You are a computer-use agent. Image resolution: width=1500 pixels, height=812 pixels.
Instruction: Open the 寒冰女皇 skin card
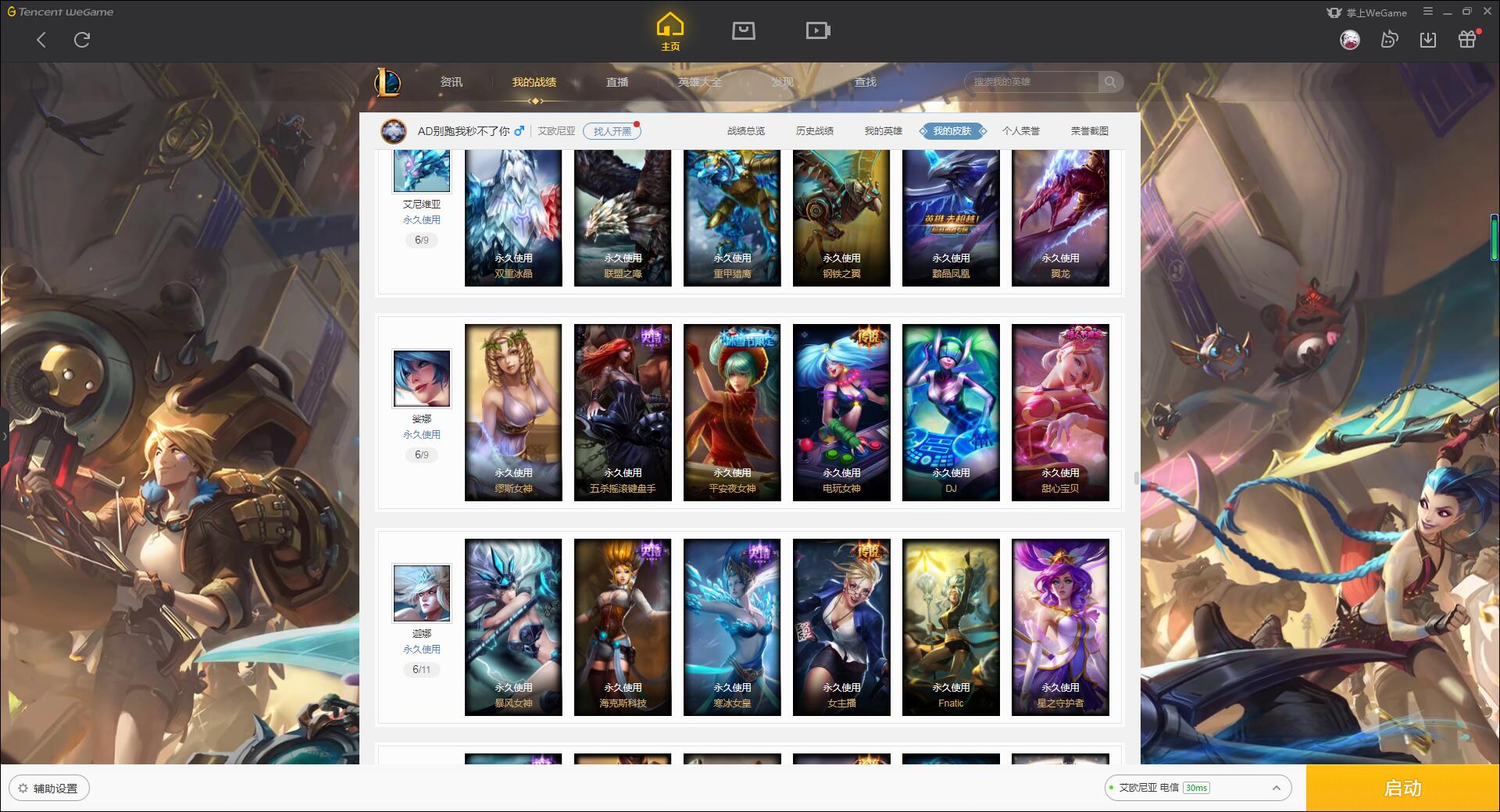coord(732,627)
